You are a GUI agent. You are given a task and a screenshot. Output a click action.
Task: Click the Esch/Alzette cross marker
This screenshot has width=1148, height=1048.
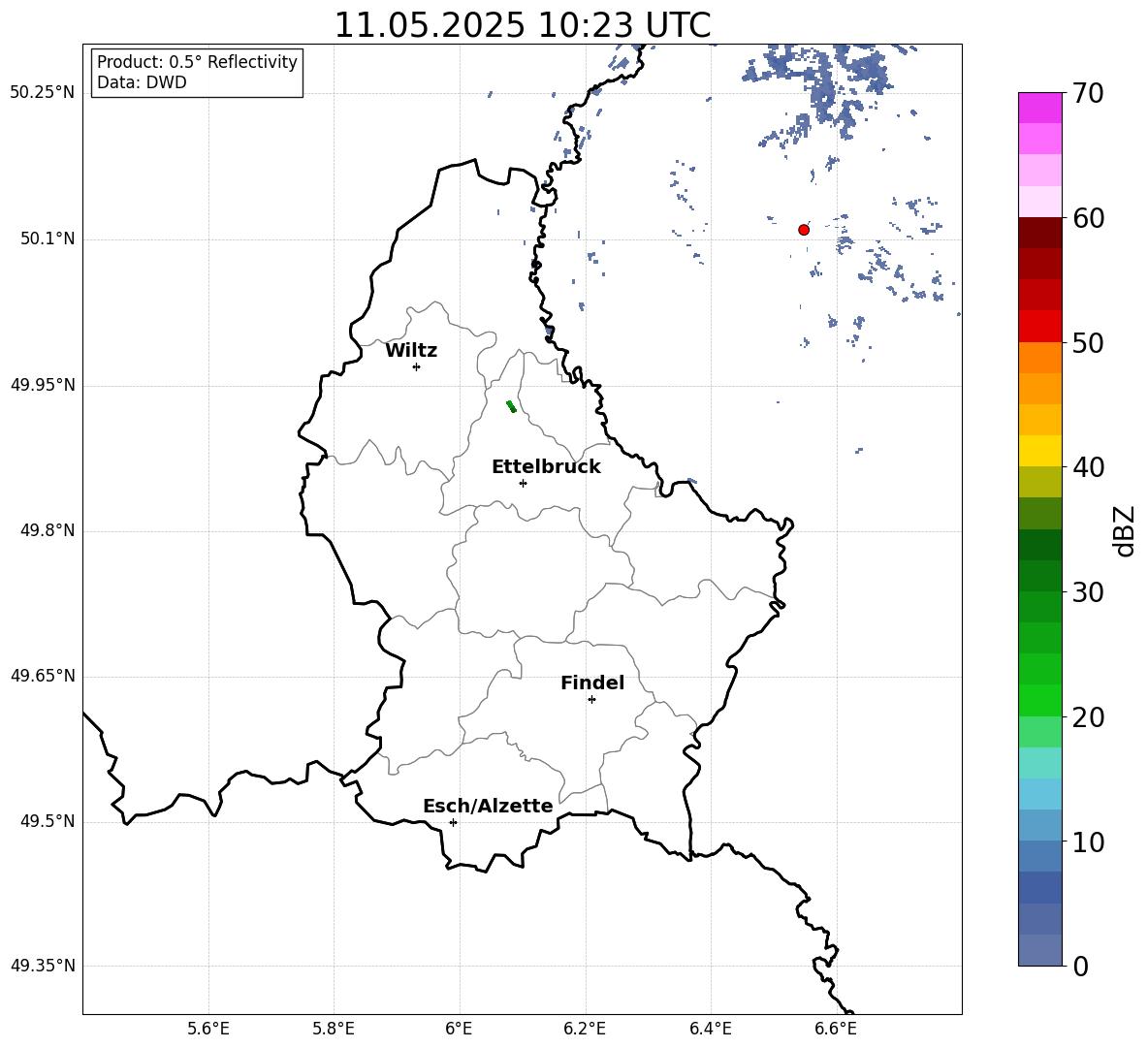453,822
